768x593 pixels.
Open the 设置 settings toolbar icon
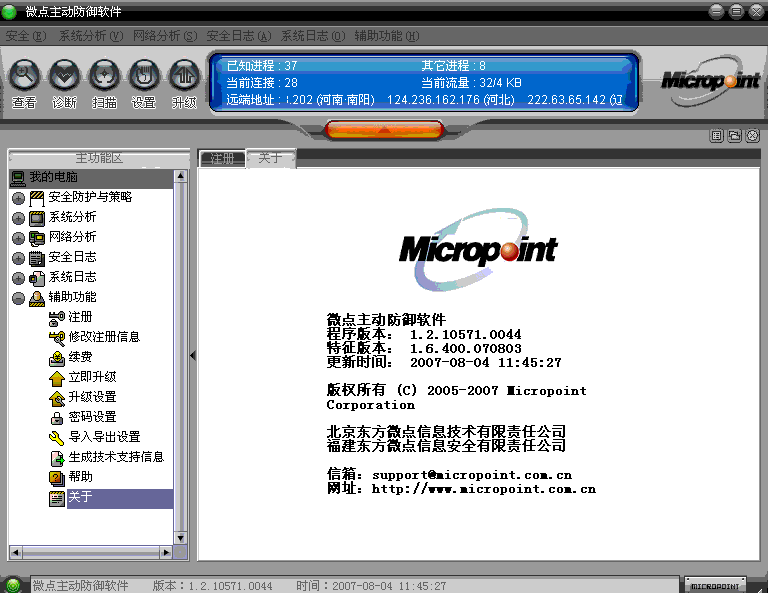[x=144, y=75]
